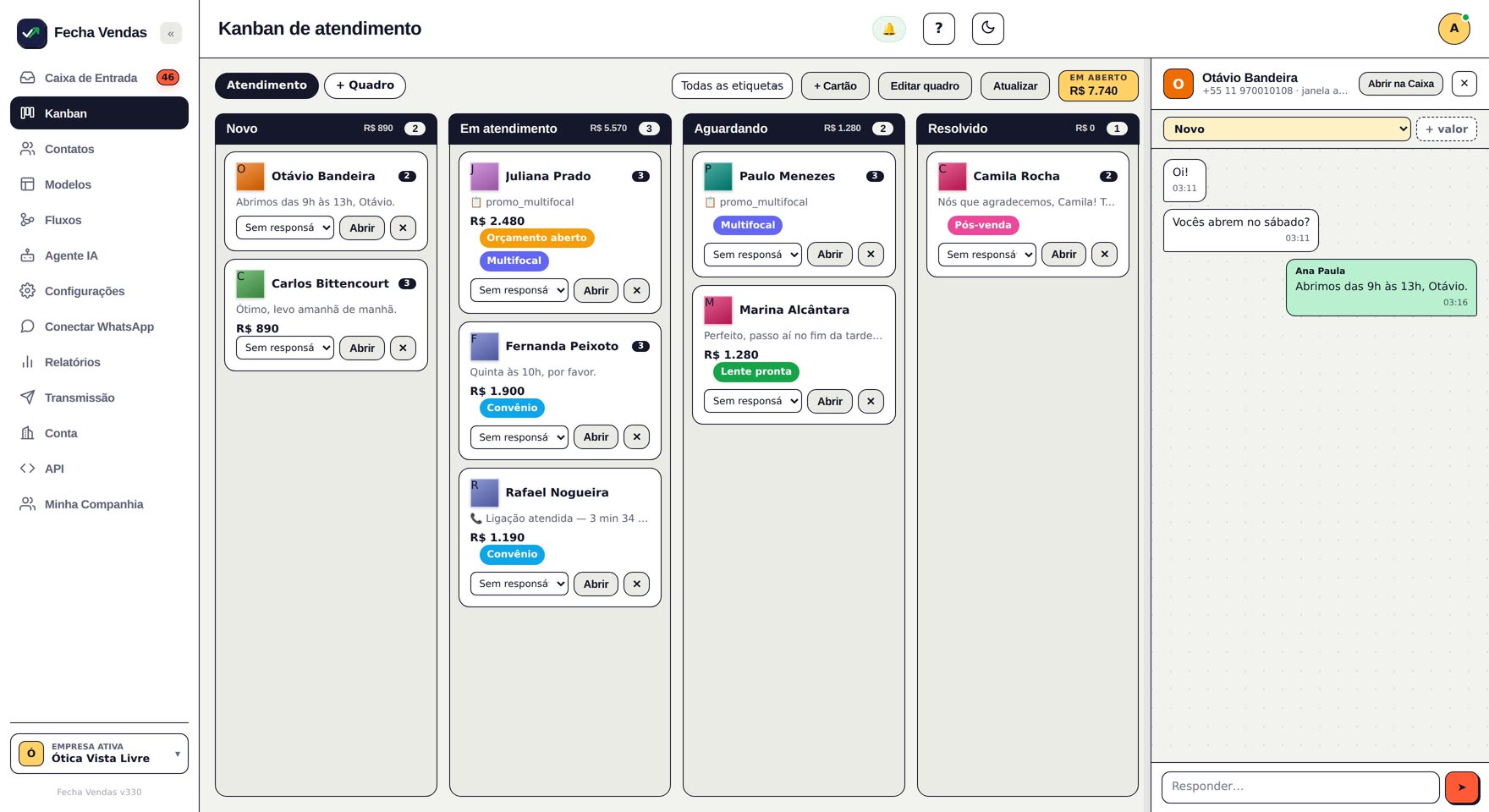Open the help question mark button
This screenshot has height=812, width=1489.
tap(939, 29)
